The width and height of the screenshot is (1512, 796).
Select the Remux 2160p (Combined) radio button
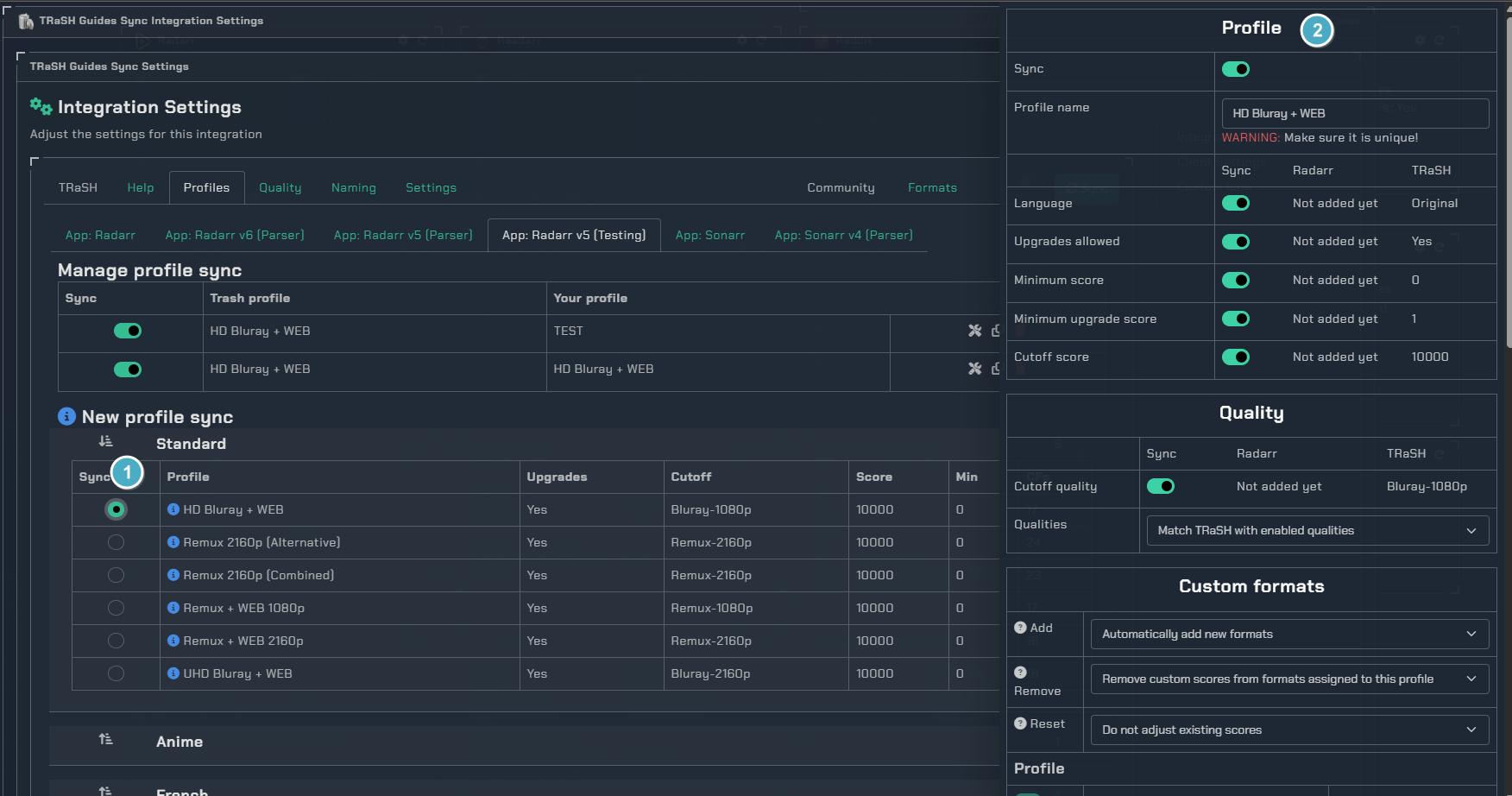click(x=116, y=575)
